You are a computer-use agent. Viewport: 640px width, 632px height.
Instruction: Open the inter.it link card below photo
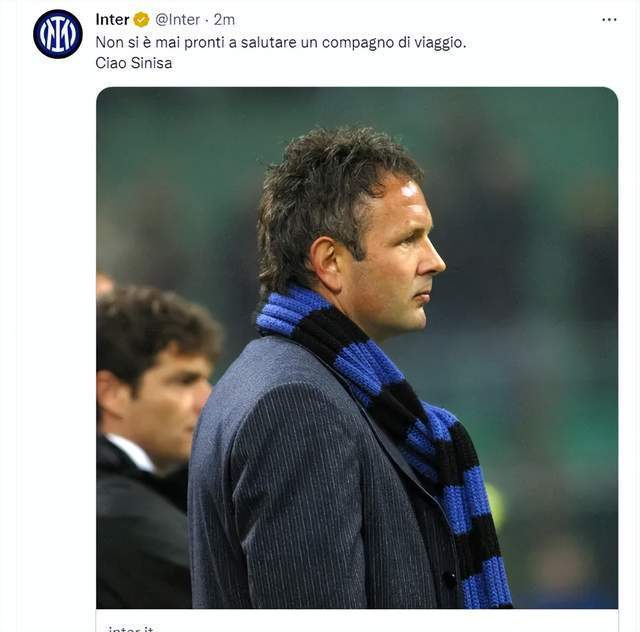pyautogui.click(x=357, y=621)
